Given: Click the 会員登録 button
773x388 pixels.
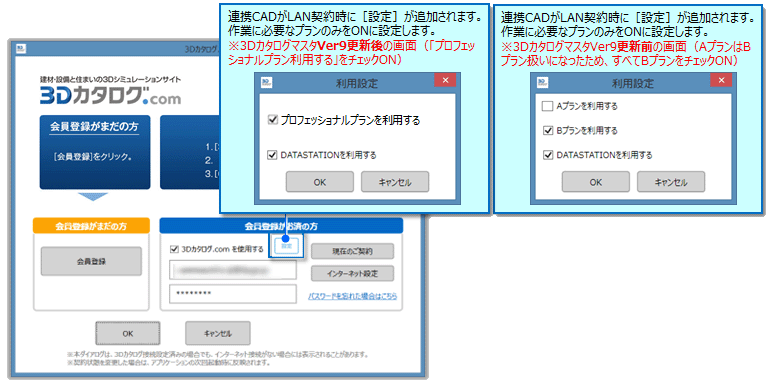Looking at the screenshot, I should click(91, 261).
